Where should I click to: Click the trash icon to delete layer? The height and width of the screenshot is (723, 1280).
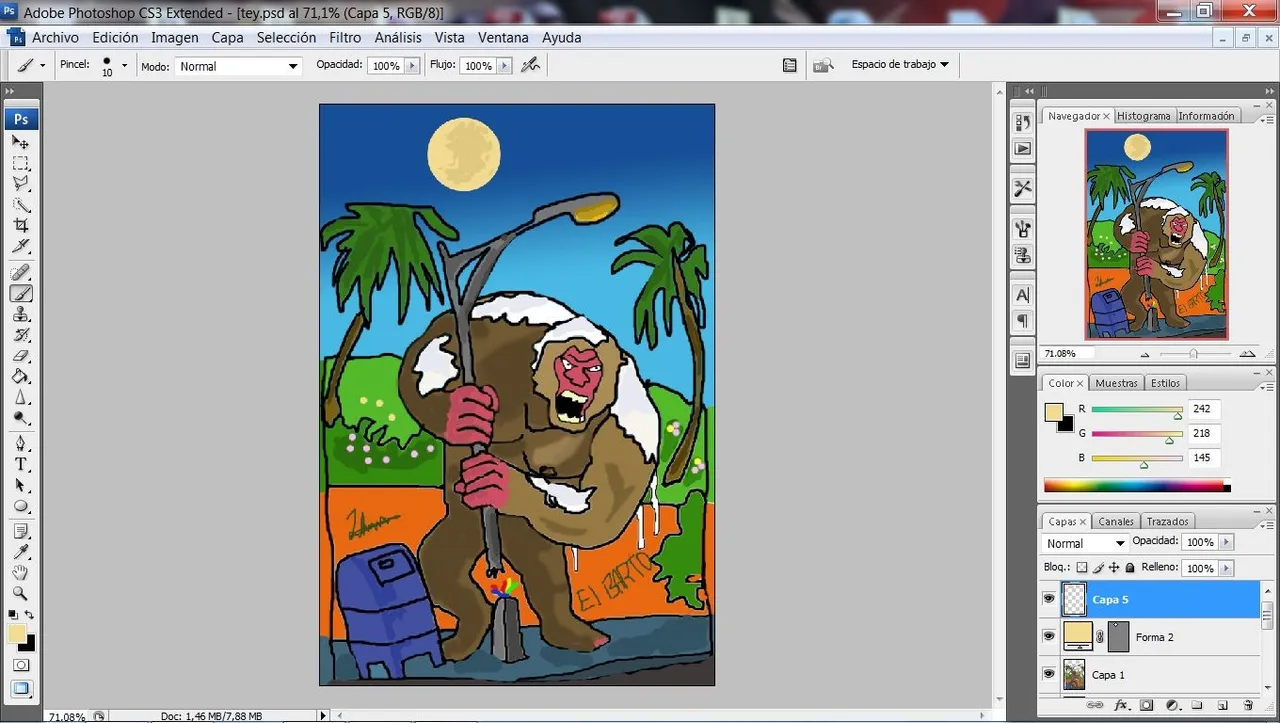click(1248, 706)
